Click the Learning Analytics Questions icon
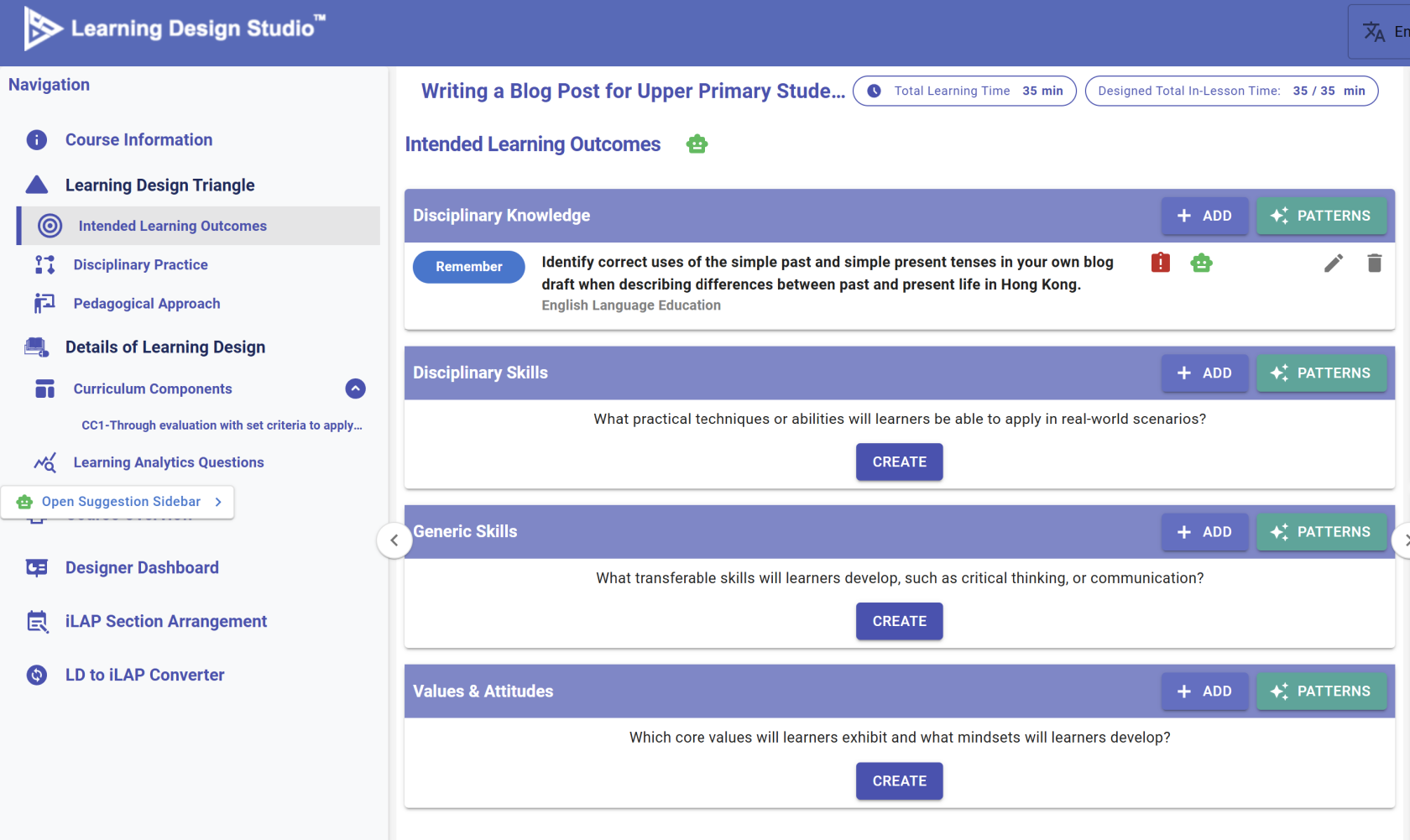The image size is (1410, 840). [x=45, y=462]
